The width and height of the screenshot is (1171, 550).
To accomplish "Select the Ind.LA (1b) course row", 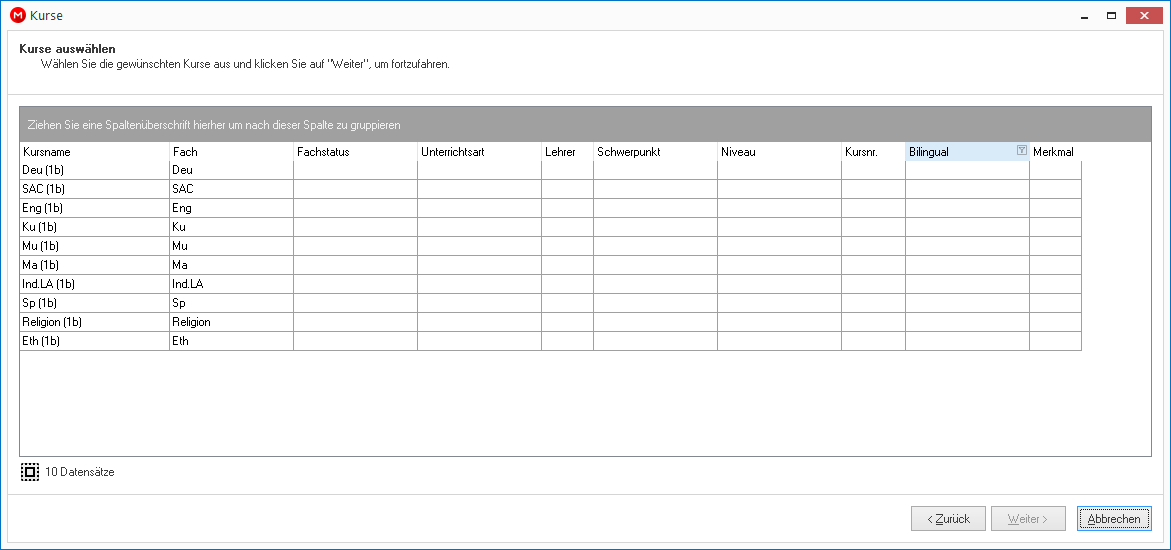I will coord(550,284).
